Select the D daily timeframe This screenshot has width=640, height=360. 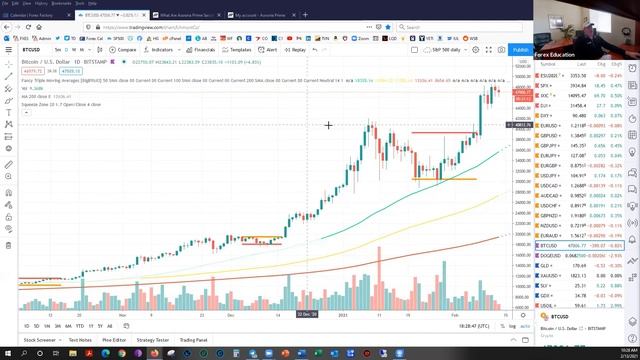click(66, 50)
